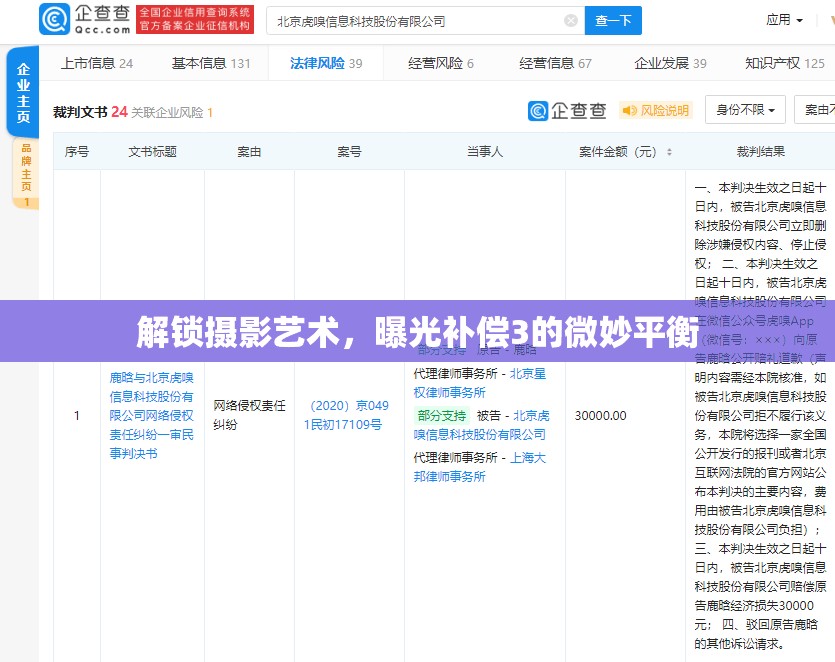Click the 案号 column header
The height and width of the screenshot is (662, 835).
(x=349, y=152)
